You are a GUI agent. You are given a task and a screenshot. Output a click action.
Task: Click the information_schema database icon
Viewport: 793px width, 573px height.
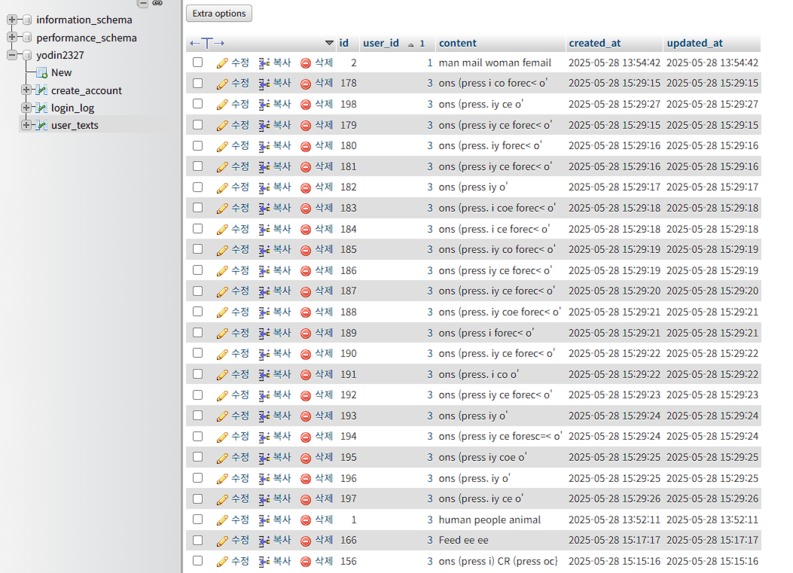tap(27, 20)
